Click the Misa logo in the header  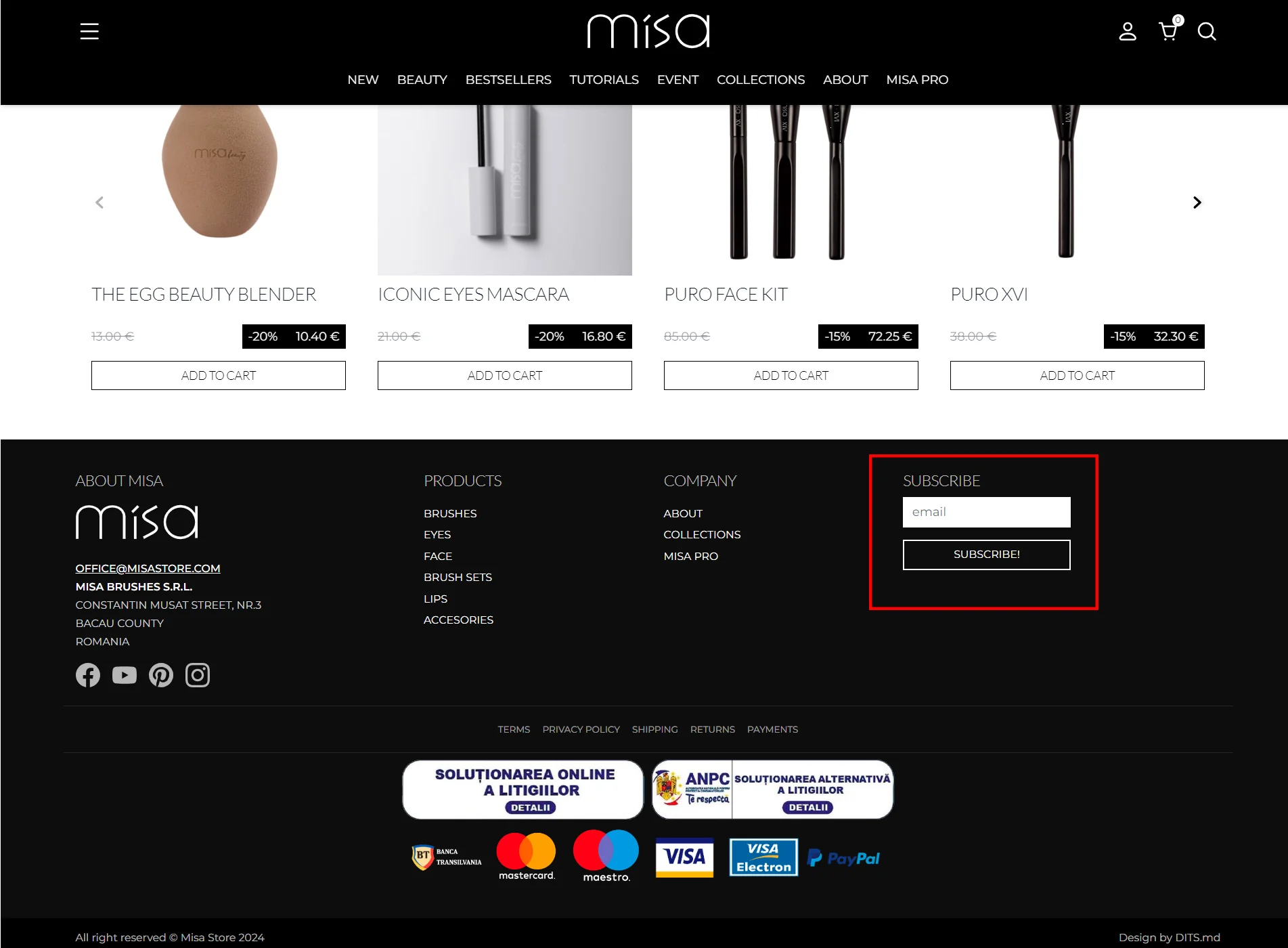(x=648, y=31)
